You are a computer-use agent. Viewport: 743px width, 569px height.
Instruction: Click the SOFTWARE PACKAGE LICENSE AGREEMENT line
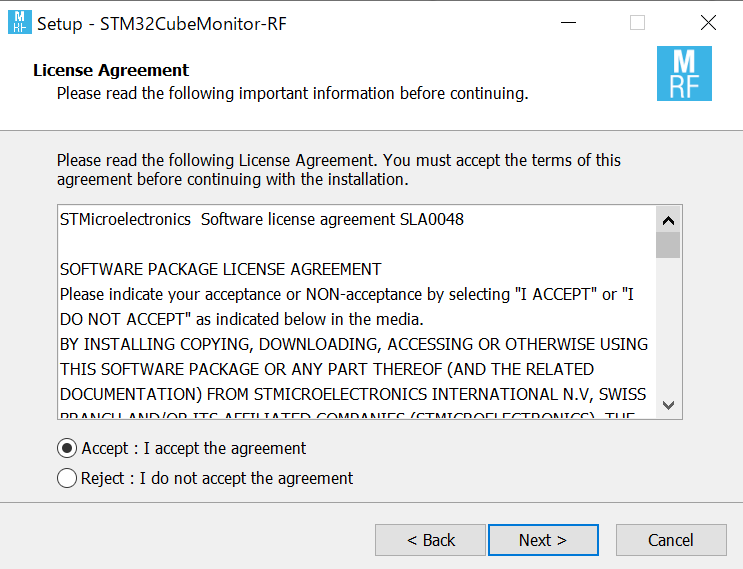(220, 269)
